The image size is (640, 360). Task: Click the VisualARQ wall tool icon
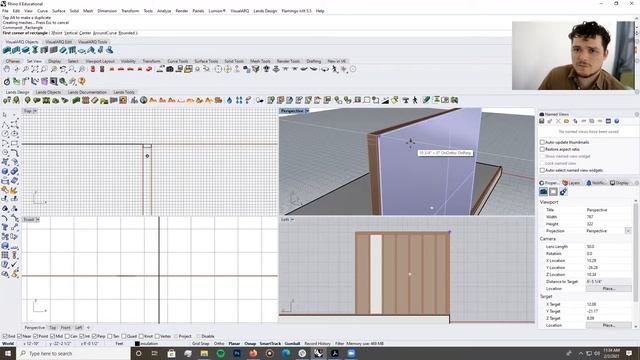coord(7,50)
